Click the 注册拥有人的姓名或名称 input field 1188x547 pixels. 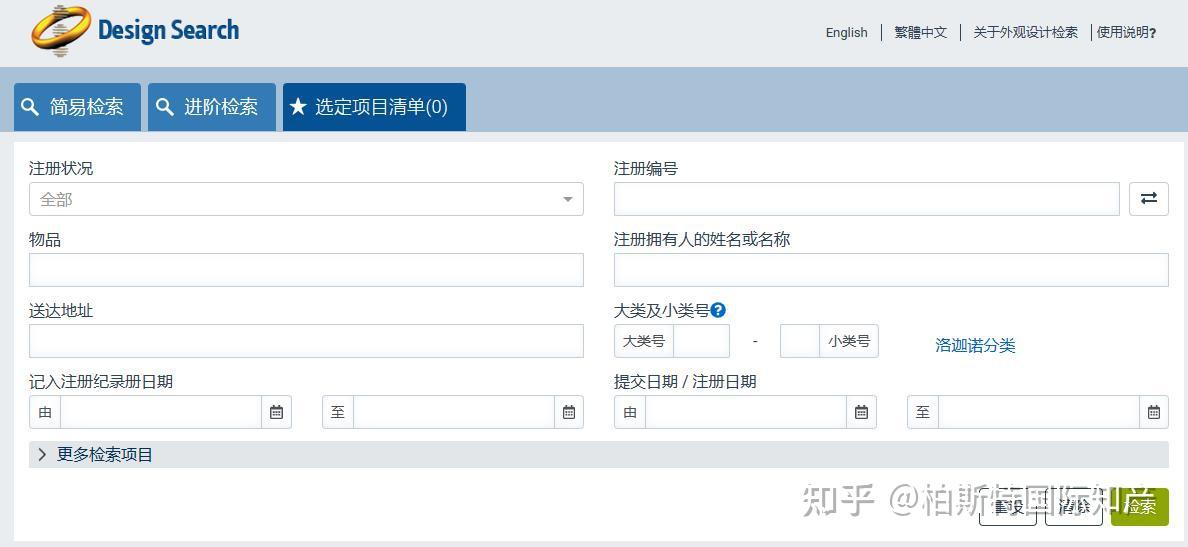(891, 270)
